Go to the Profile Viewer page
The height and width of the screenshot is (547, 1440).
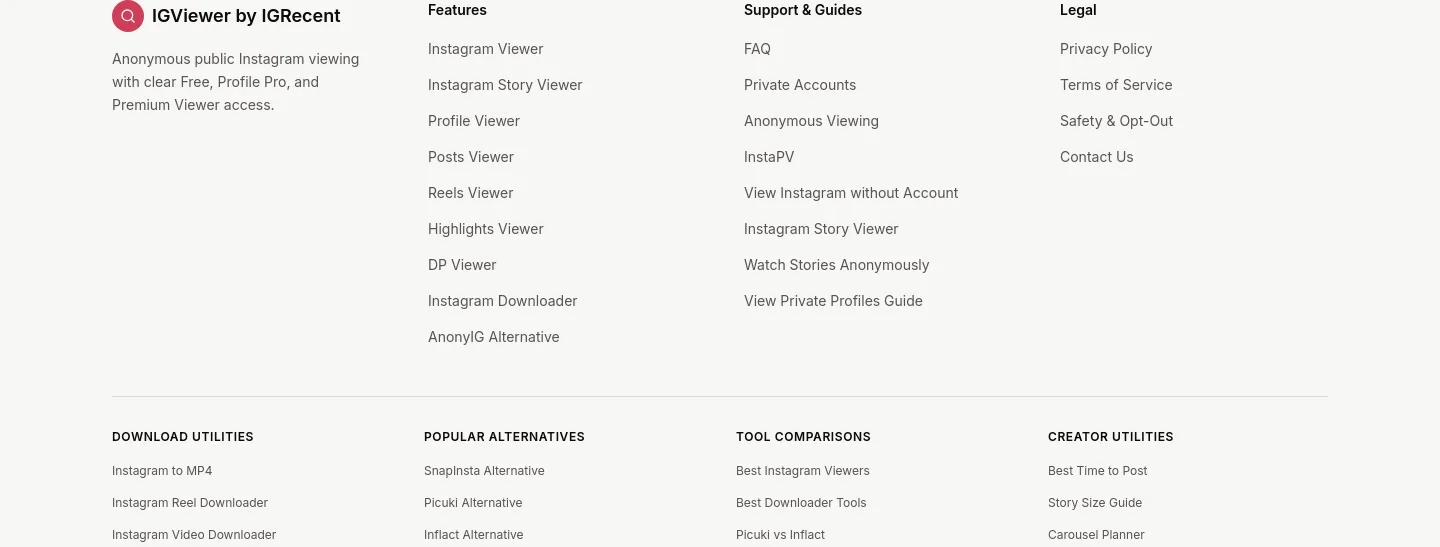click(x=474, y=121)
